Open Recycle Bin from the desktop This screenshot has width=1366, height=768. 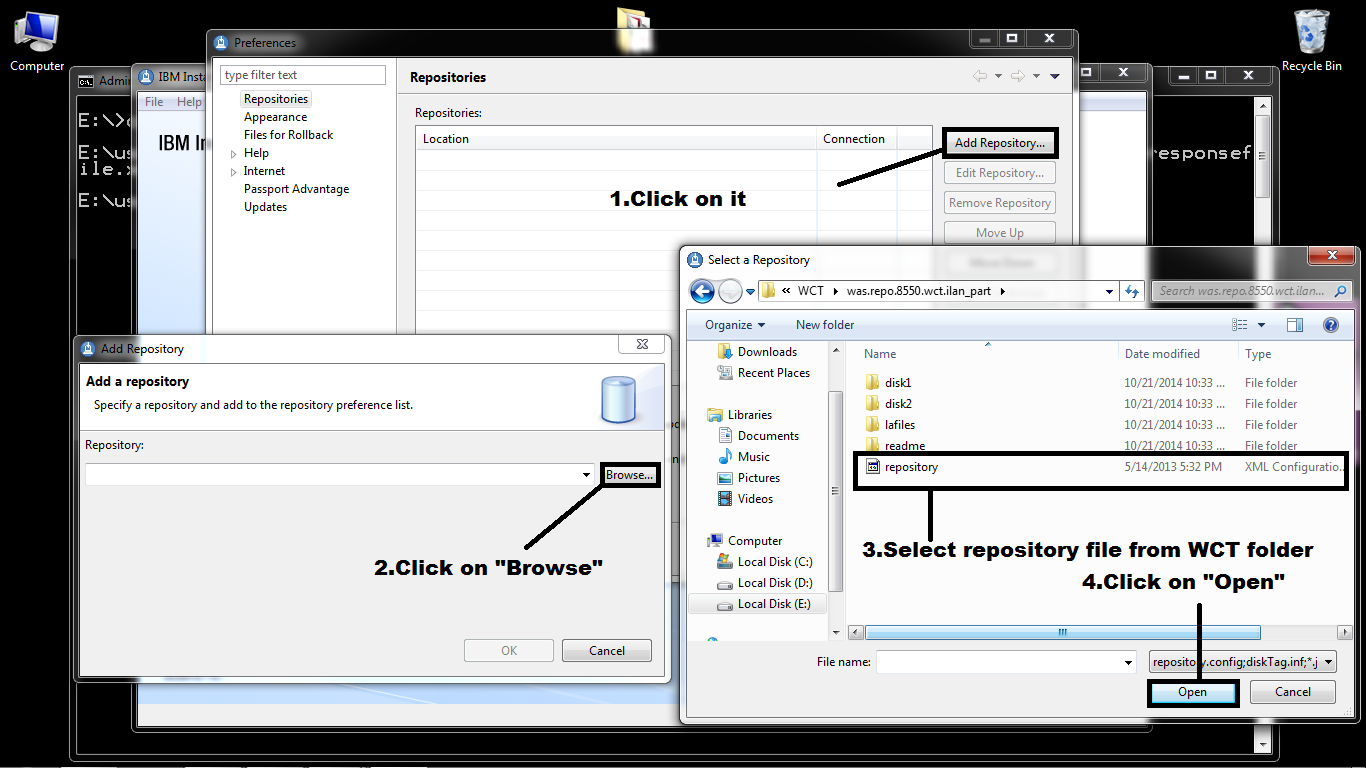[x=1312, y=30]
